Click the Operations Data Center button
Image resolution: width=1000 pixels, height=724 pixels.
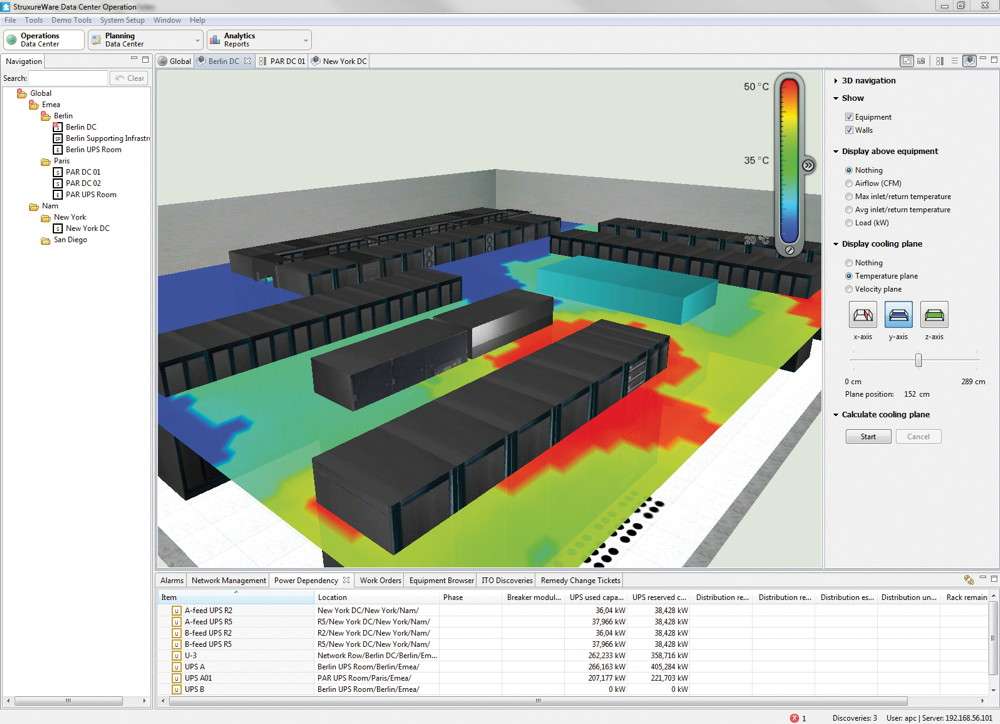[x=43, y=40]
